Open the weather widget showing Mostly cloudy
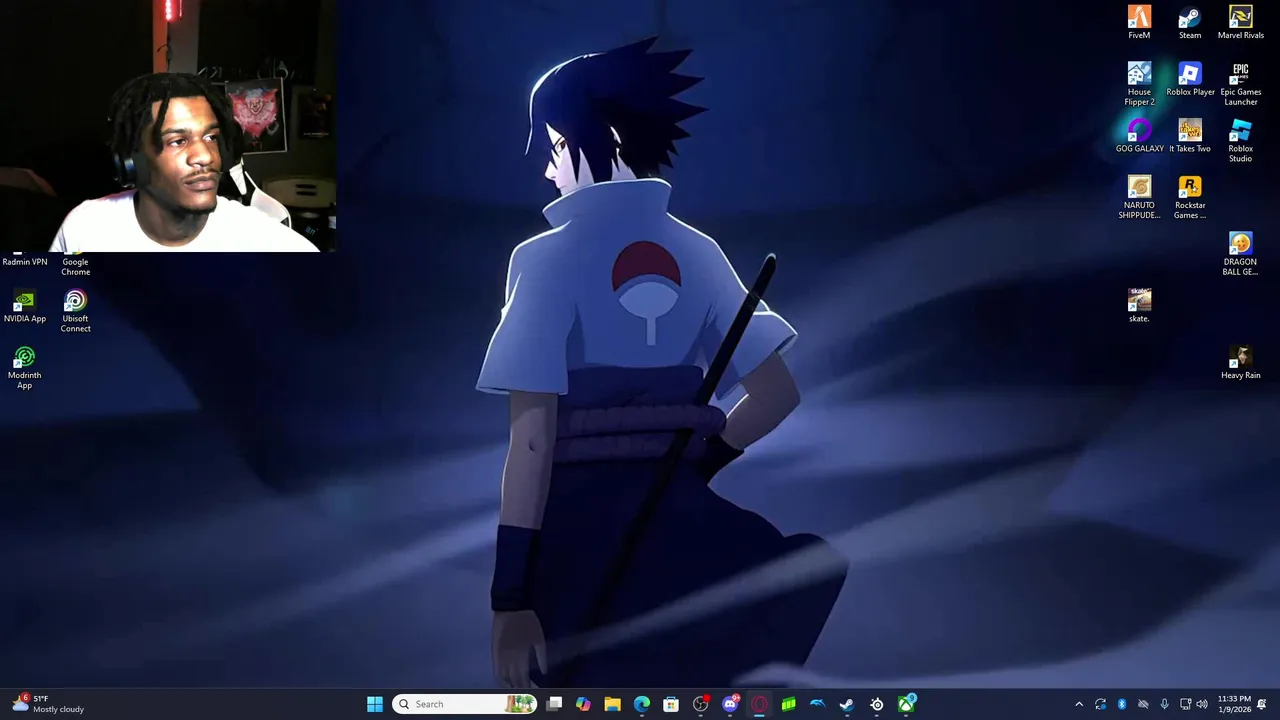This screenshot has width=1280, height=720. tap(48, 704)
